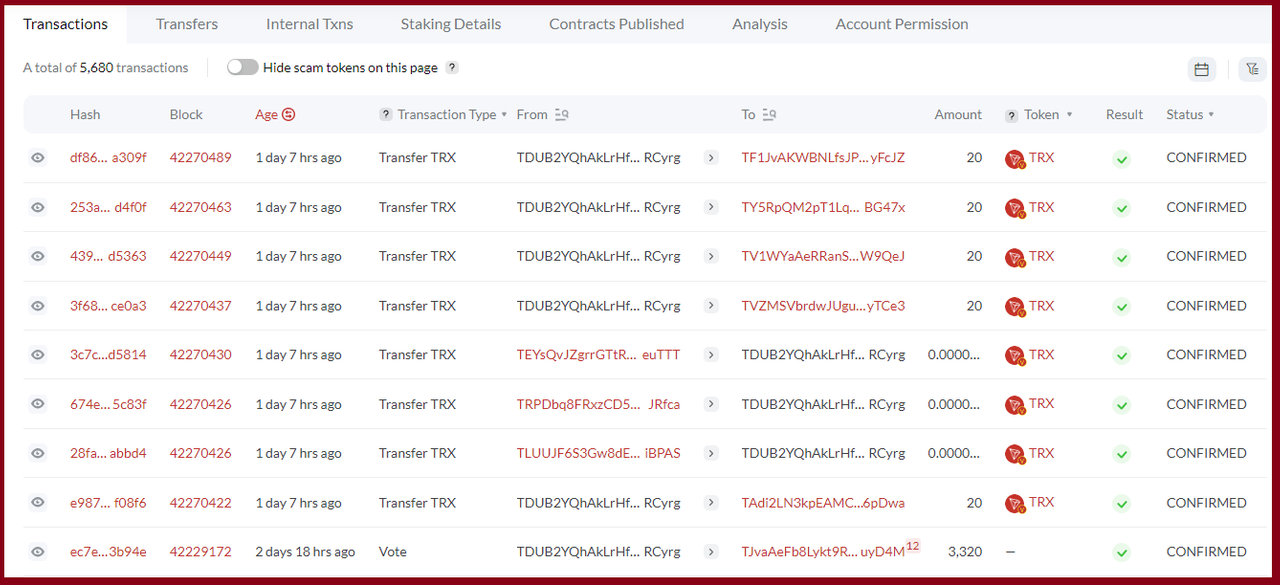Click the eye icon on the Vote transaction row
1280x585 pixels.
[37, 551]
